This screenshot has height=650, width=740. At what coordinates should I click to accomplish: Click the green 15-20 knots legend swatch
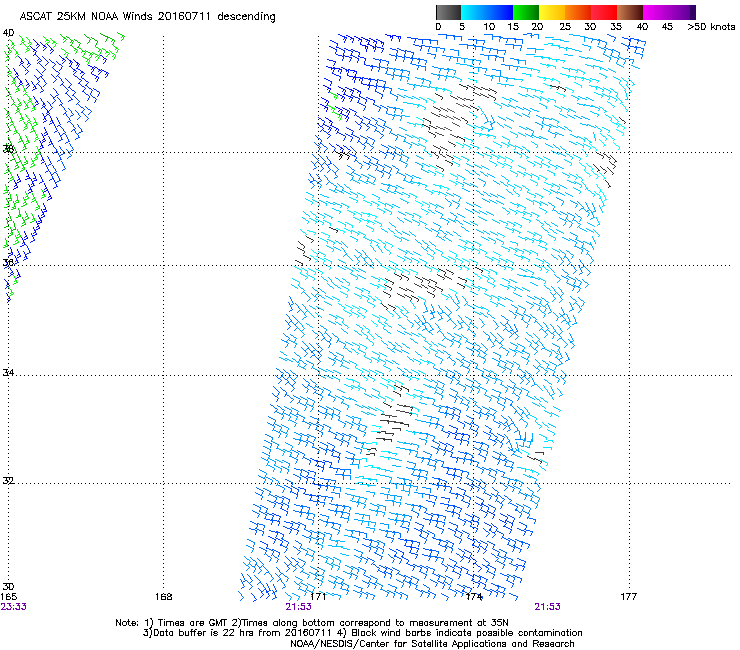coord(526,12)
